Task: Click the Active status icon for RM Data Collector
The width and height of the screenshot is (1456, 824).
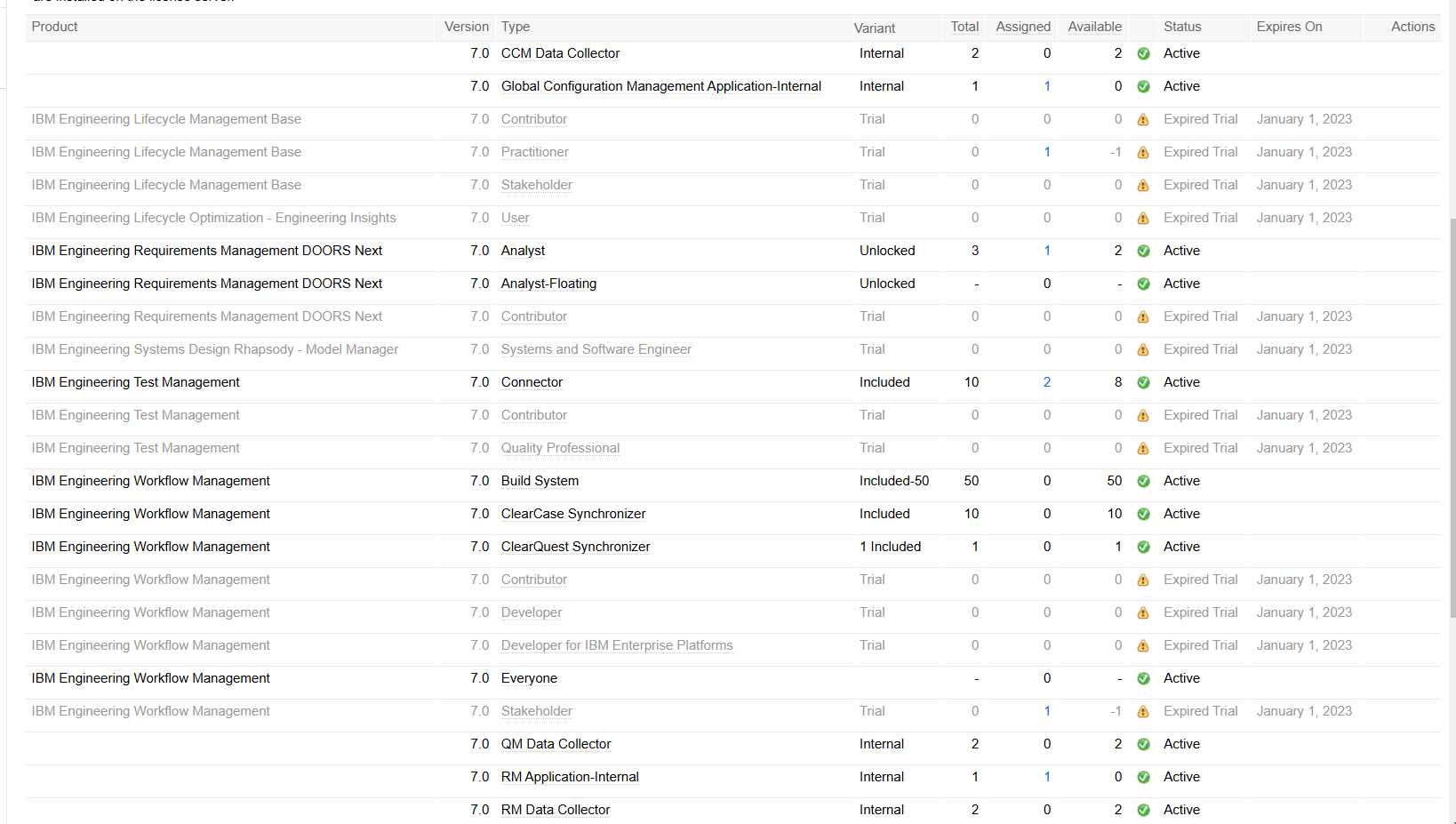Action: click(1144, 811)
